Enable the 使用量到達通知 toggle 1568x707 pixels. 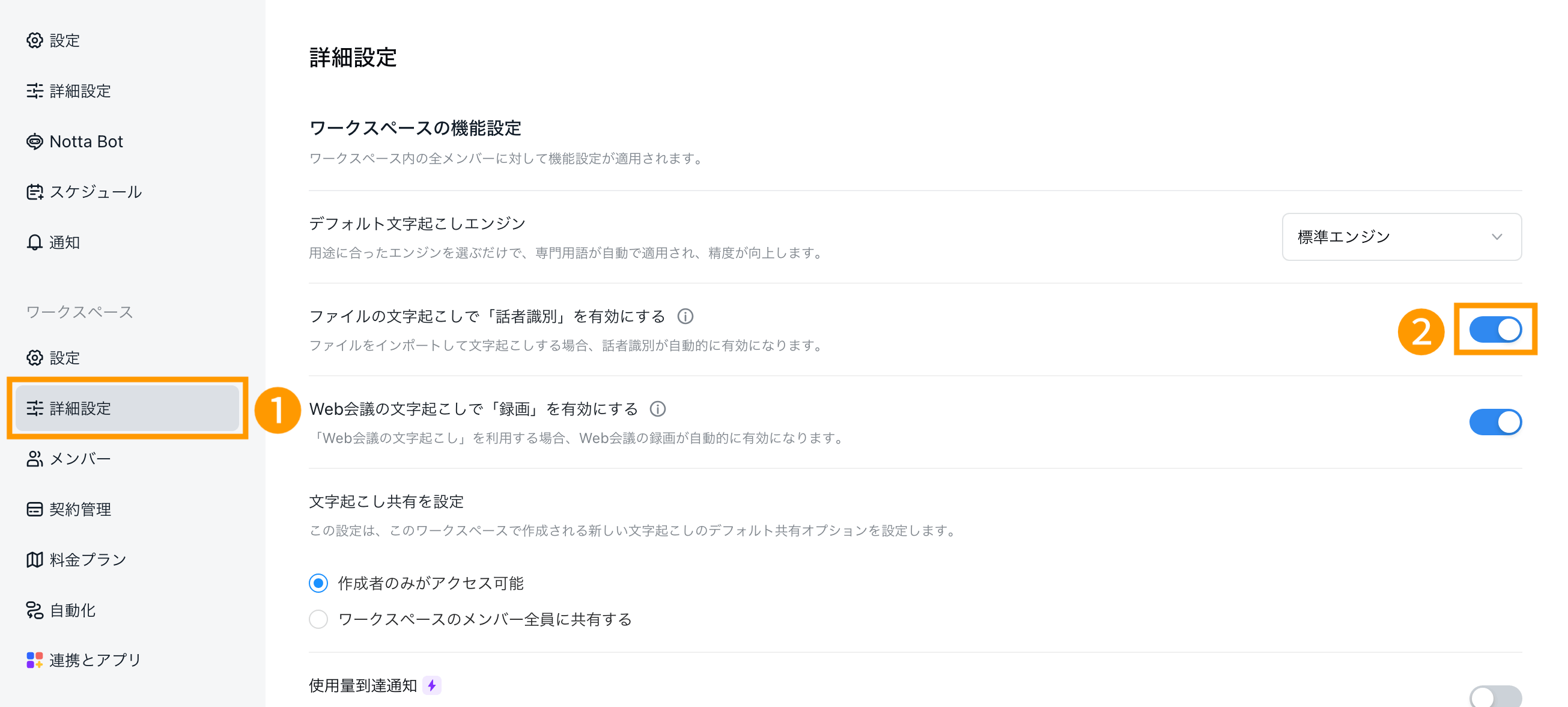point(1495,697)
